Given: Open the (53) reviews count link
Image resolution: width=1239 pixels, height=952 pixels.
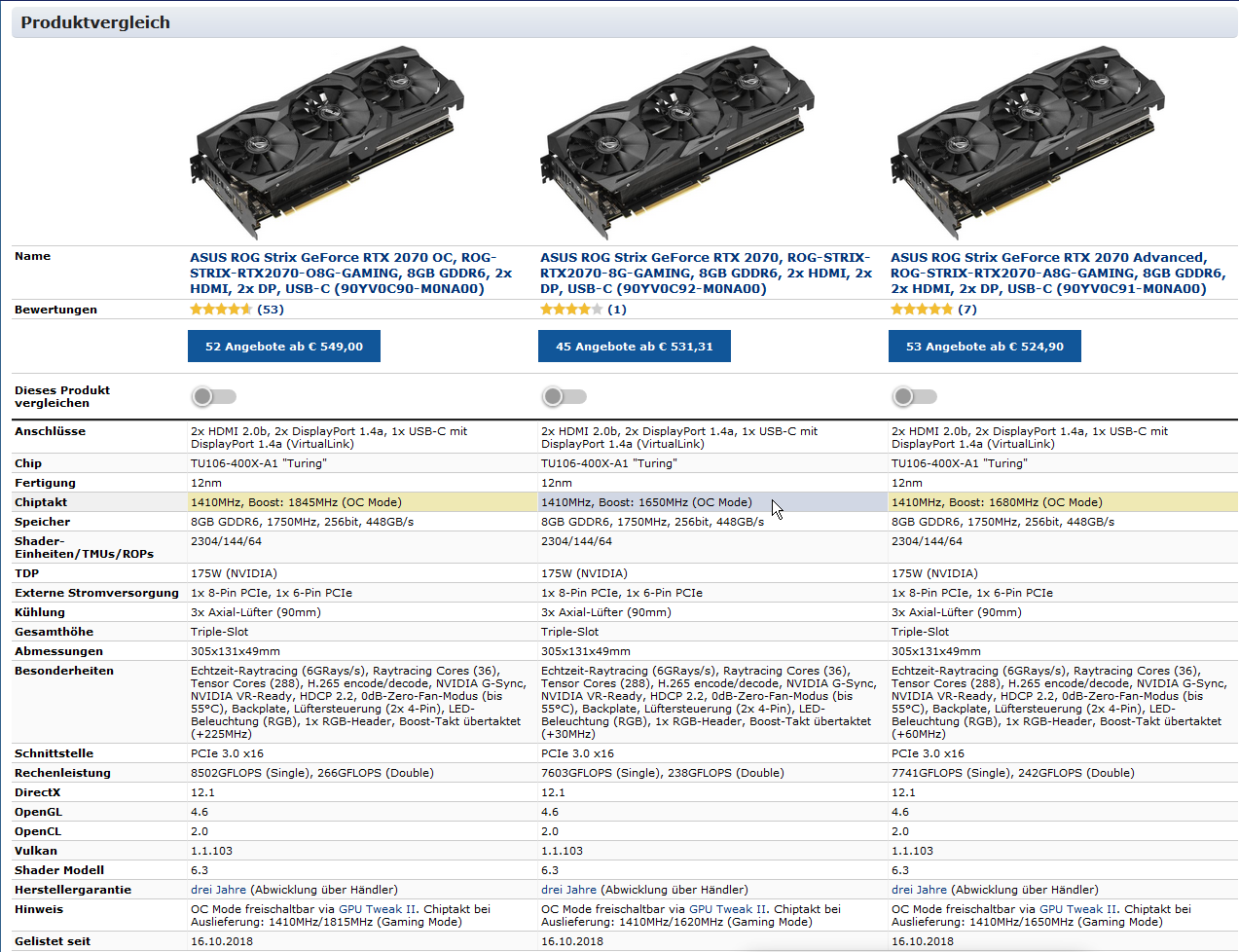Looking at the screenshot, I should pos(271,310).
